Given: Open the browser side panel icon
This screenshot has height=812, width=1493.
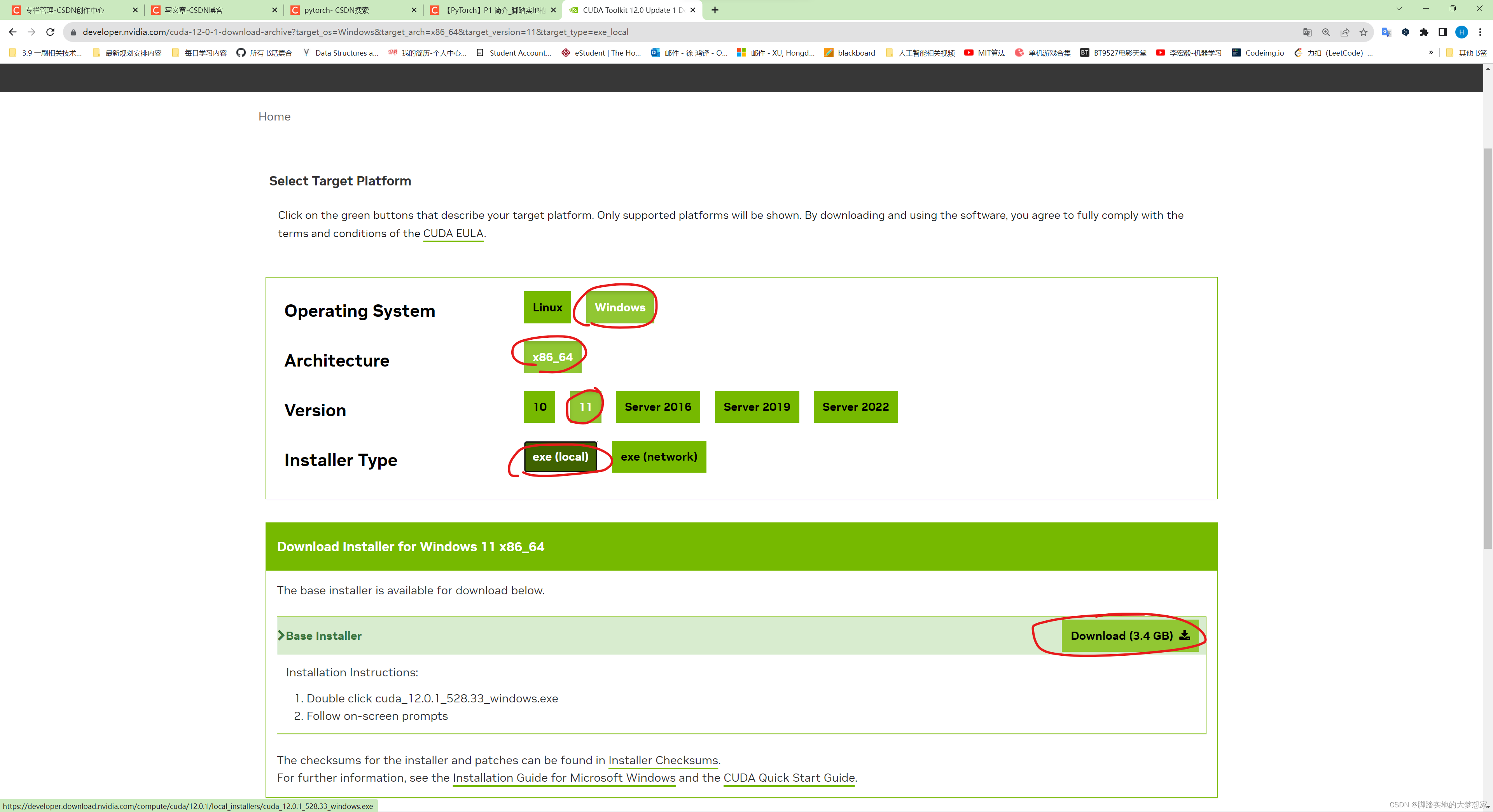Looking at the screenshot, I should click(1442, 33).
